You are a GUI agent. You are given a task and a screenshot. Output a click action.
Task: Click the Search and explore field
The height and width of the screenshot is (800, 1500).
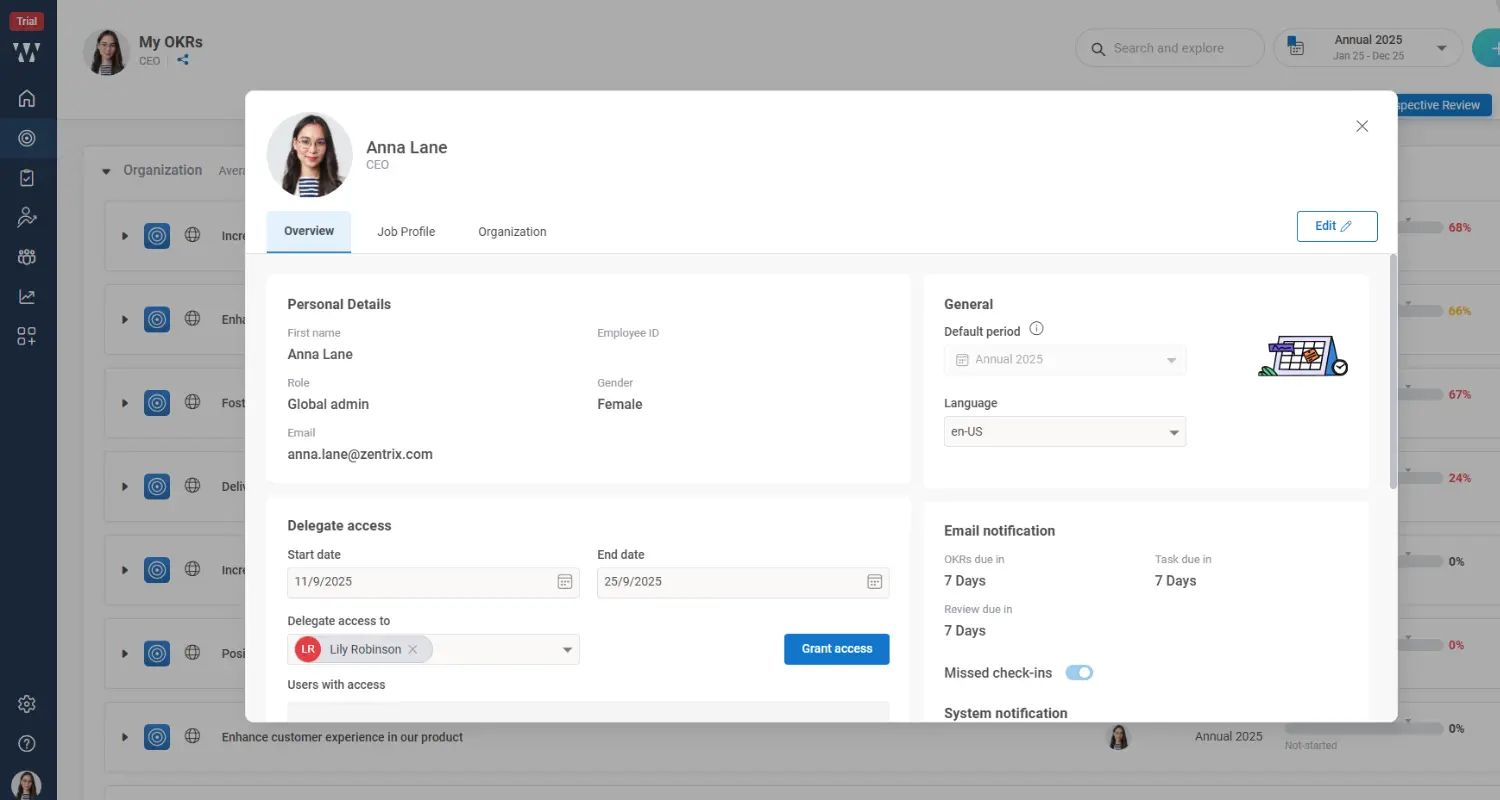point(1168,47)
